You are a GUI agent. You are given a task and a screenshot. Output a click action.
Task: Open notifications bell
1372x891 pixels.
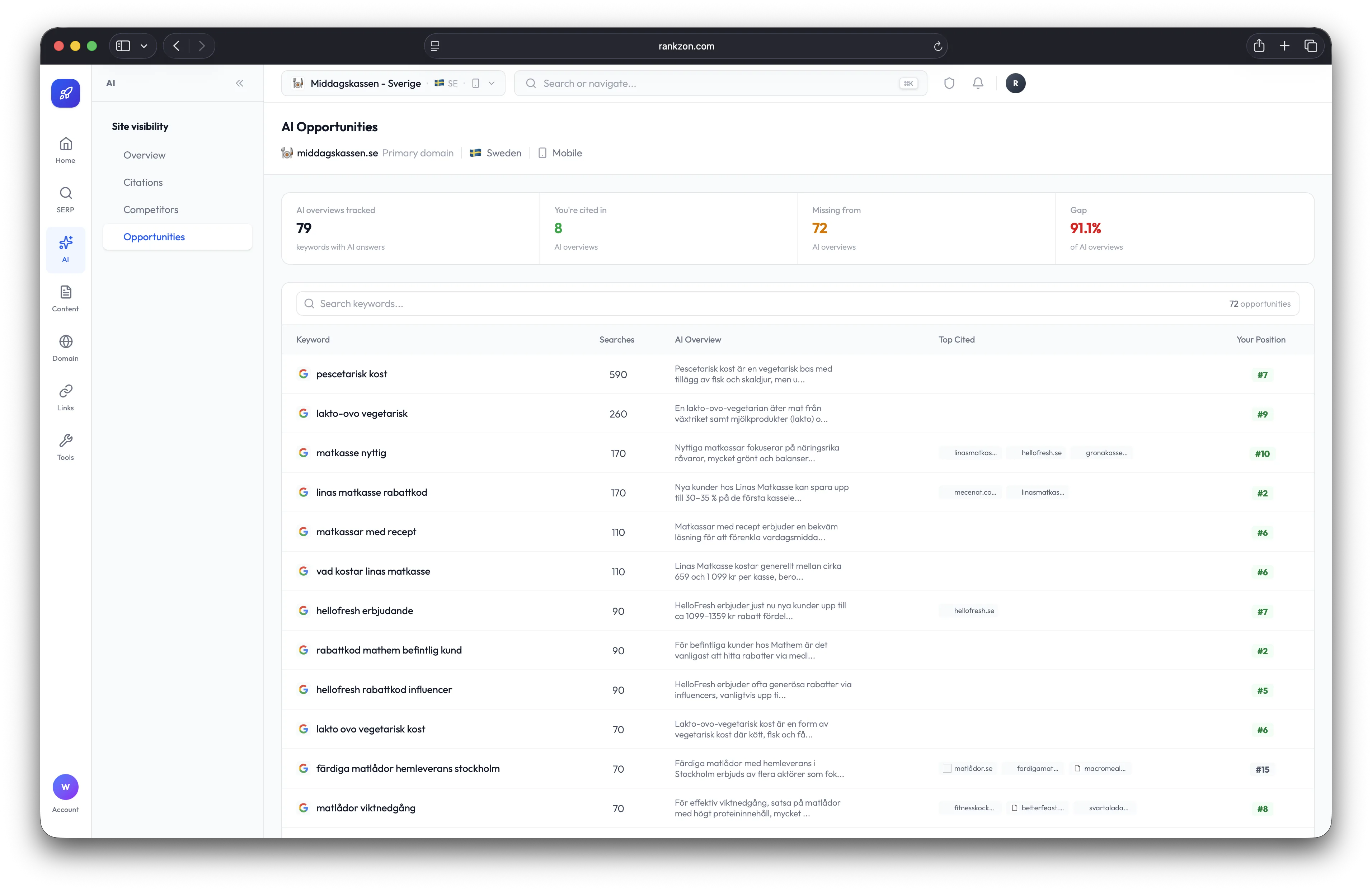pos(978,83)
